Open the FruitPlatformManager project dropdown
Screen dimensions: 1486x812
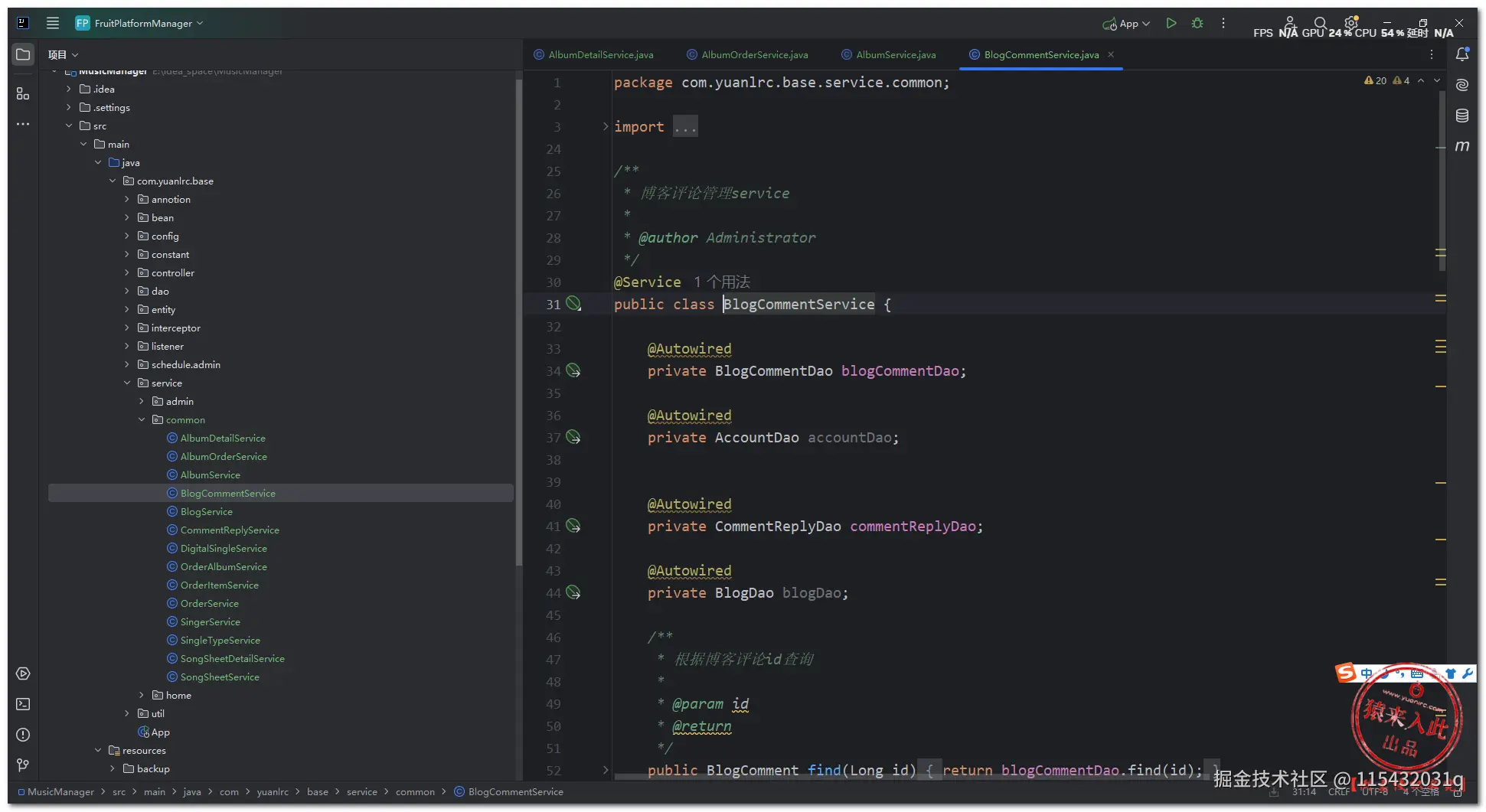click(140, 23)
